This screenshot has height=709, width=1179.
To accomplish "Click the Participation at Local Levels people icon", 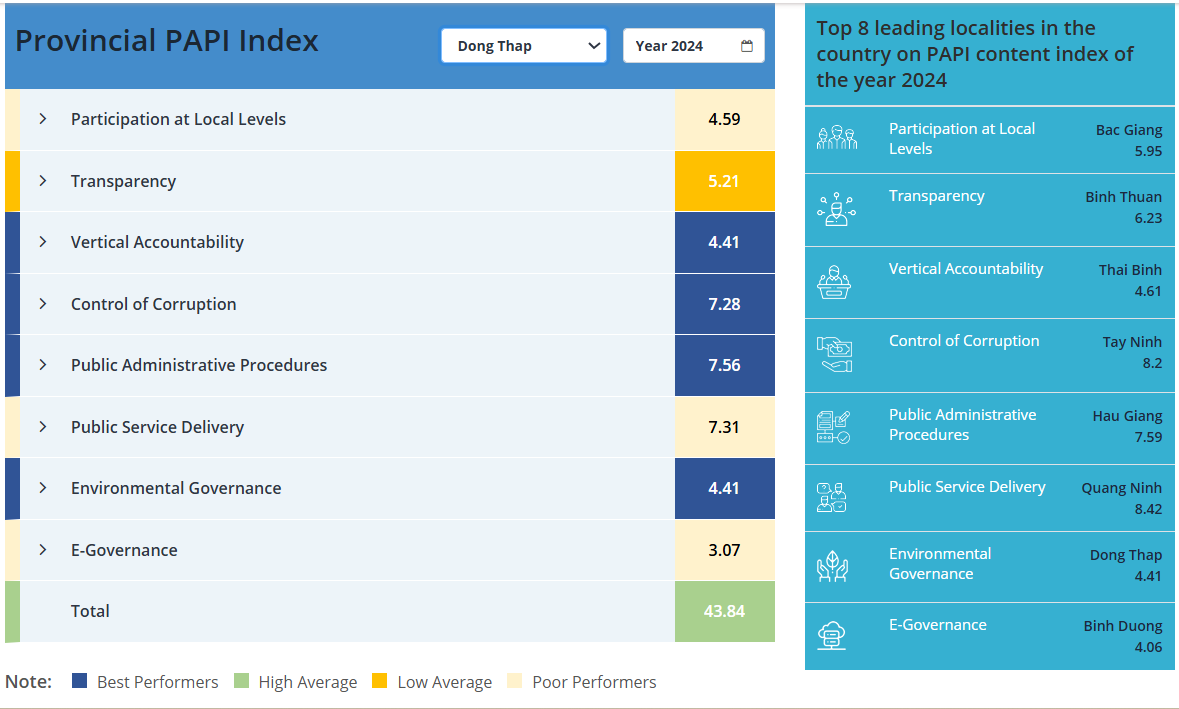I will coord(836,138).
